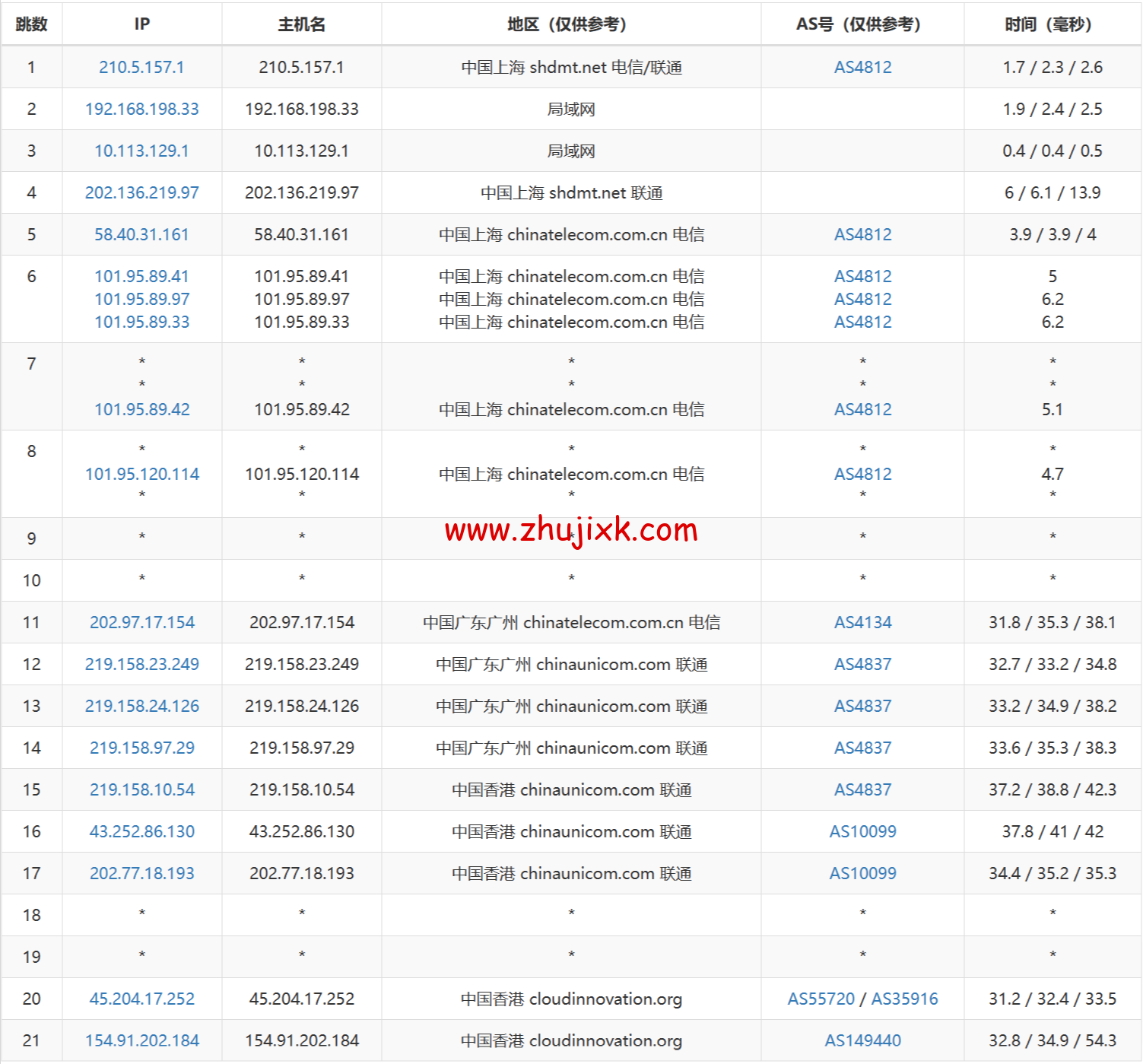Select the AS35916 link on hop 20
The width and height of the screenshot is (1143, 1064).
[x=905, y=999]
